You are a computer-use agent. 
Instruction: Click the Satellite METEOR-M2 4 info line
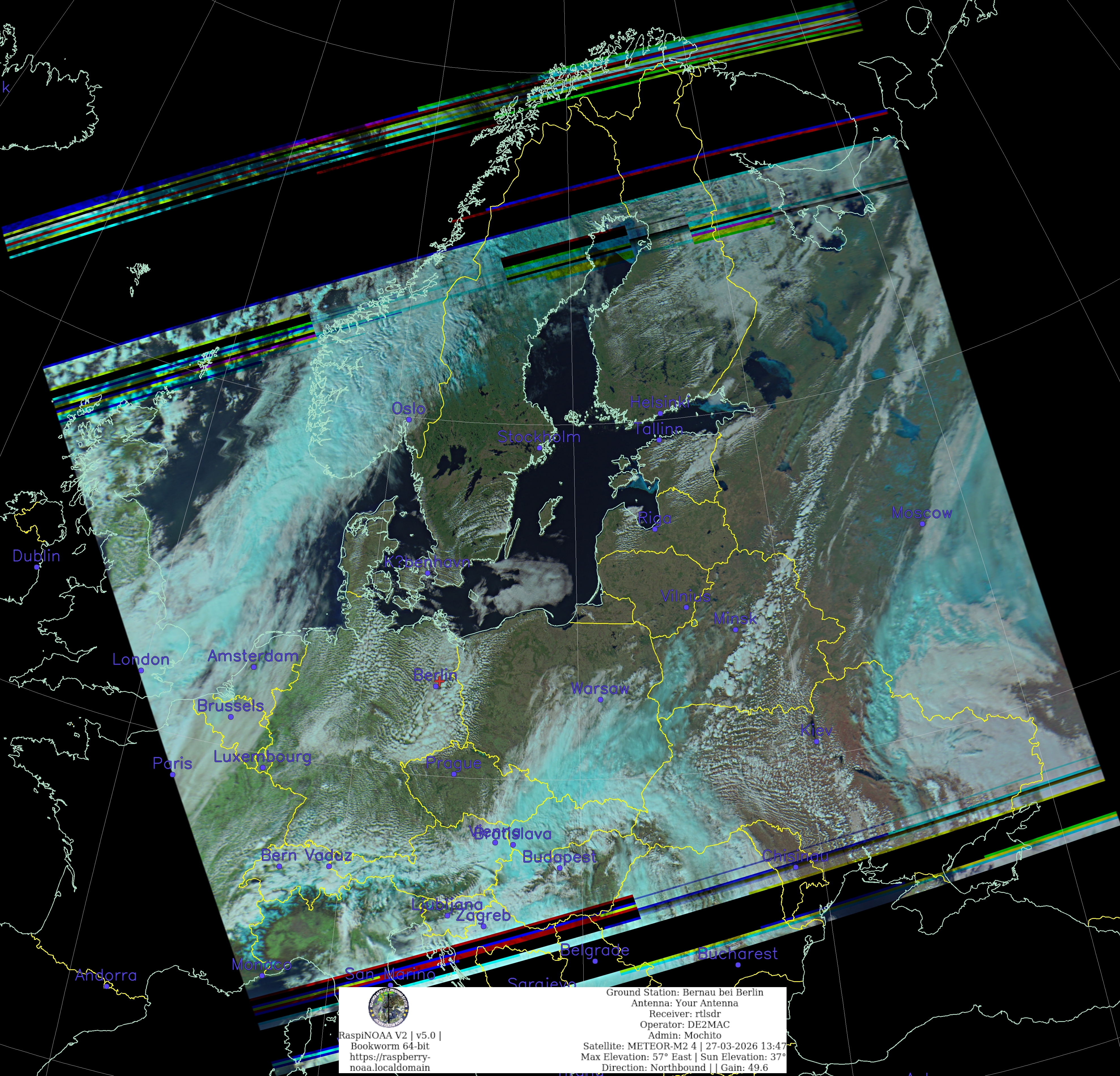pyautogui.click(x=684, y=1046)
